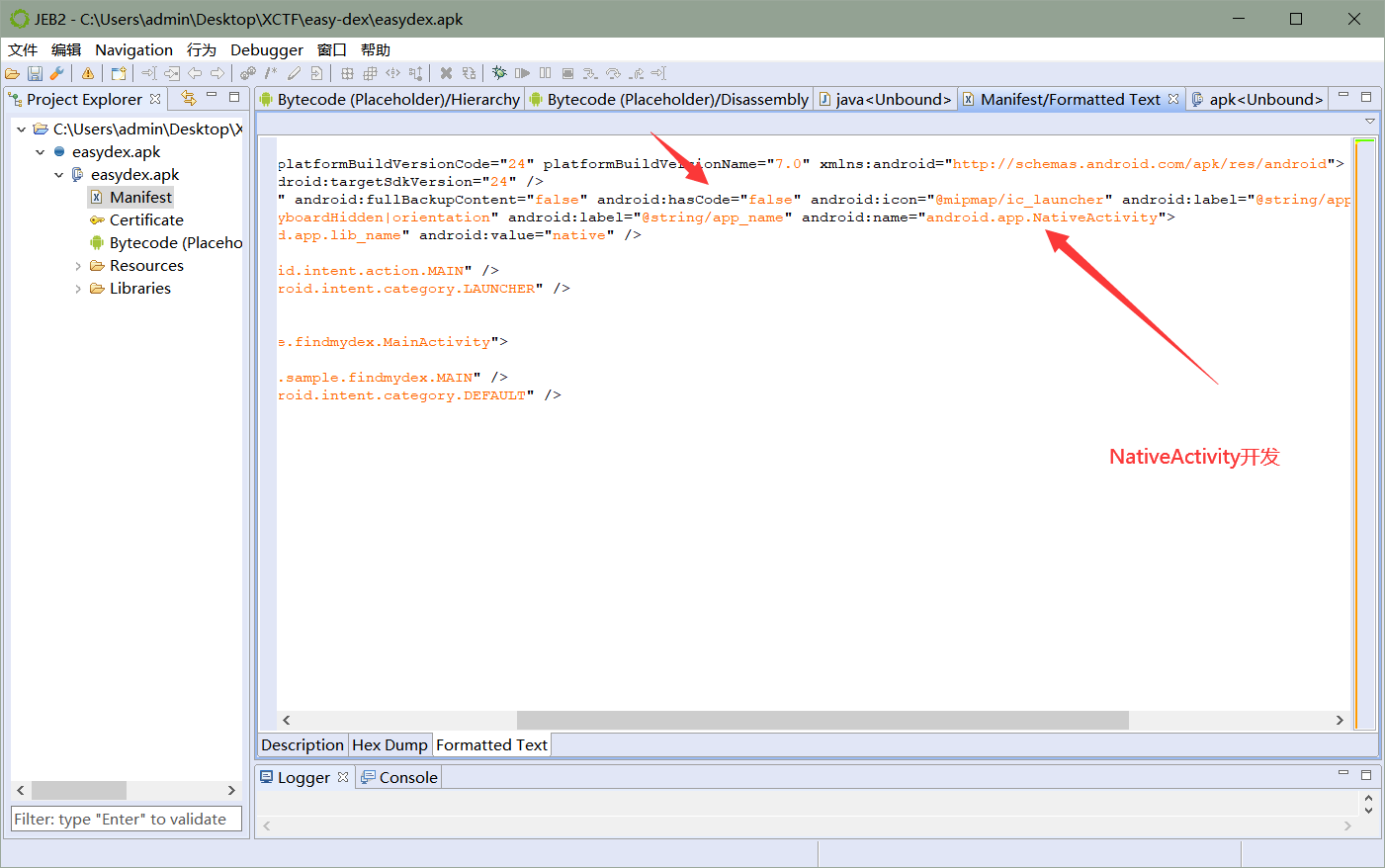Click the Project Explorer filter input field
The image size is (1385, 868).
(x=127, y=819)
